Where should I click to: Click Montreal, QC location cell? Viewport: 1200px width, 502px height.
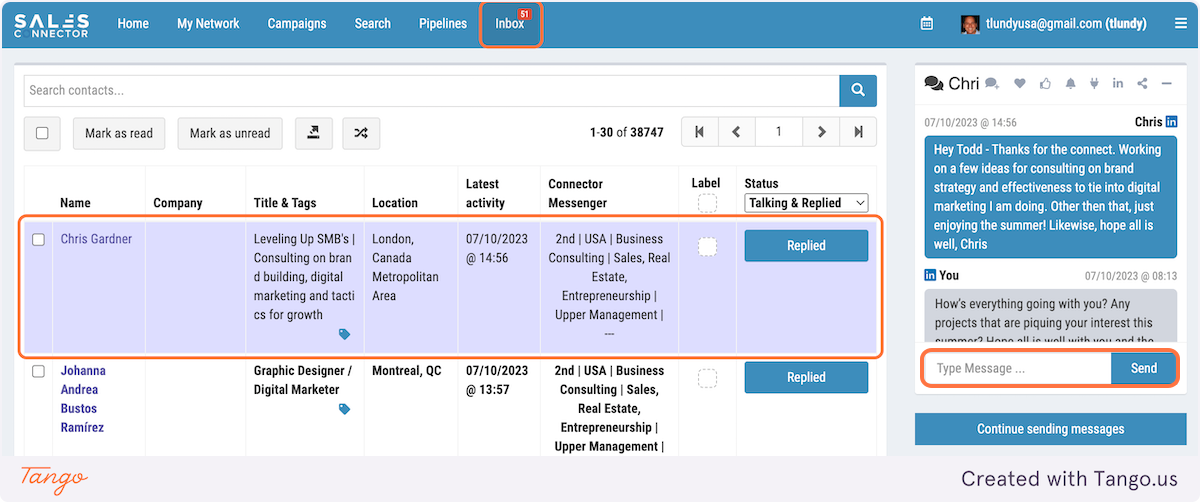coord(407,370)
